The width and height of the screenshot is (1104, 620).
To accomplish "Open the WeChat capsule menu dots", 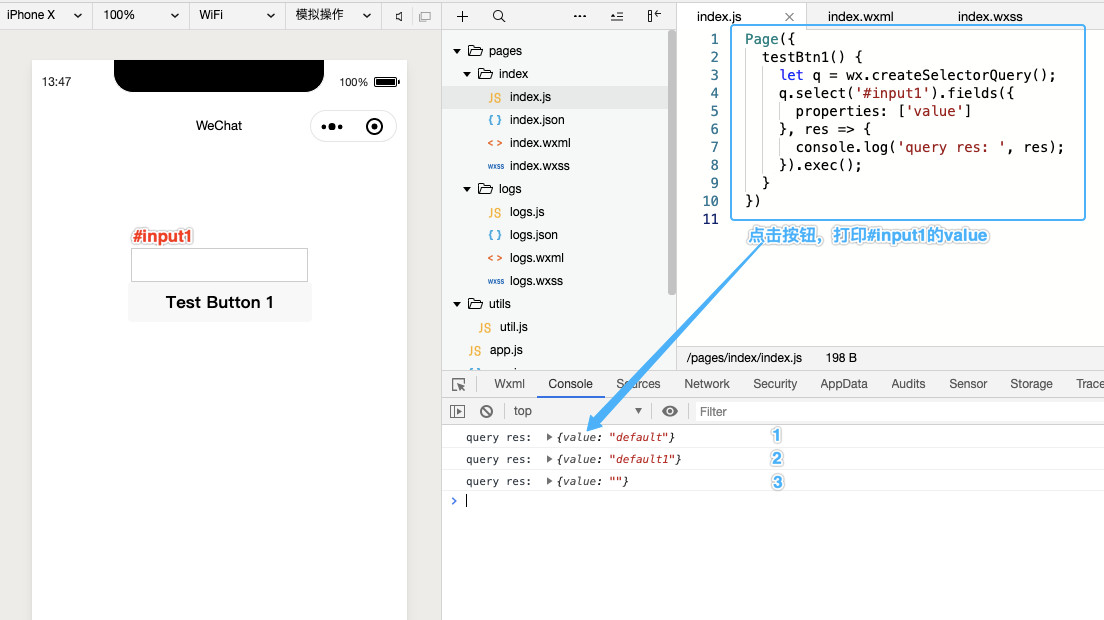I will point(332,127).
